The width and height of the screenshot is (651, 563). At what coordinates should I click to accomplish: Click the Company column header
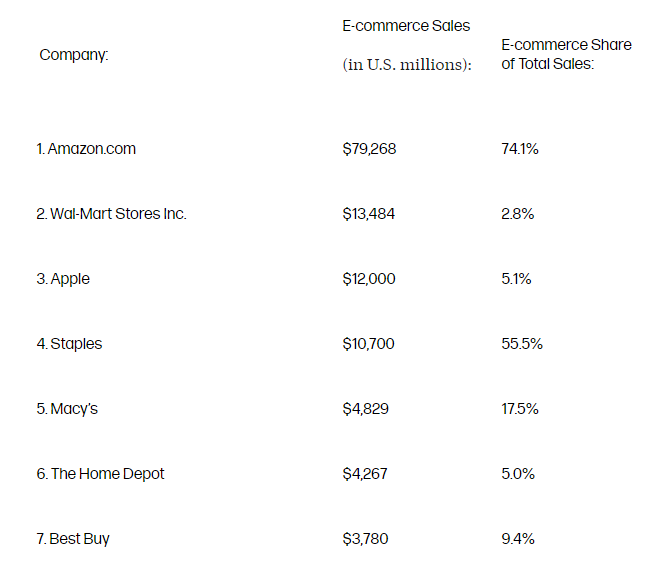(x=74, y=55)
